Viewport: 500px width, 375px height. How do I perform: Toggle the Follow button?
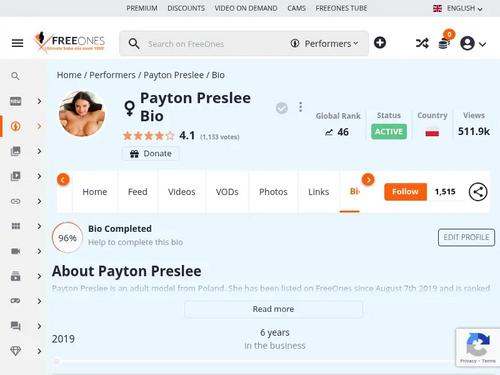(x=405, y=192)
